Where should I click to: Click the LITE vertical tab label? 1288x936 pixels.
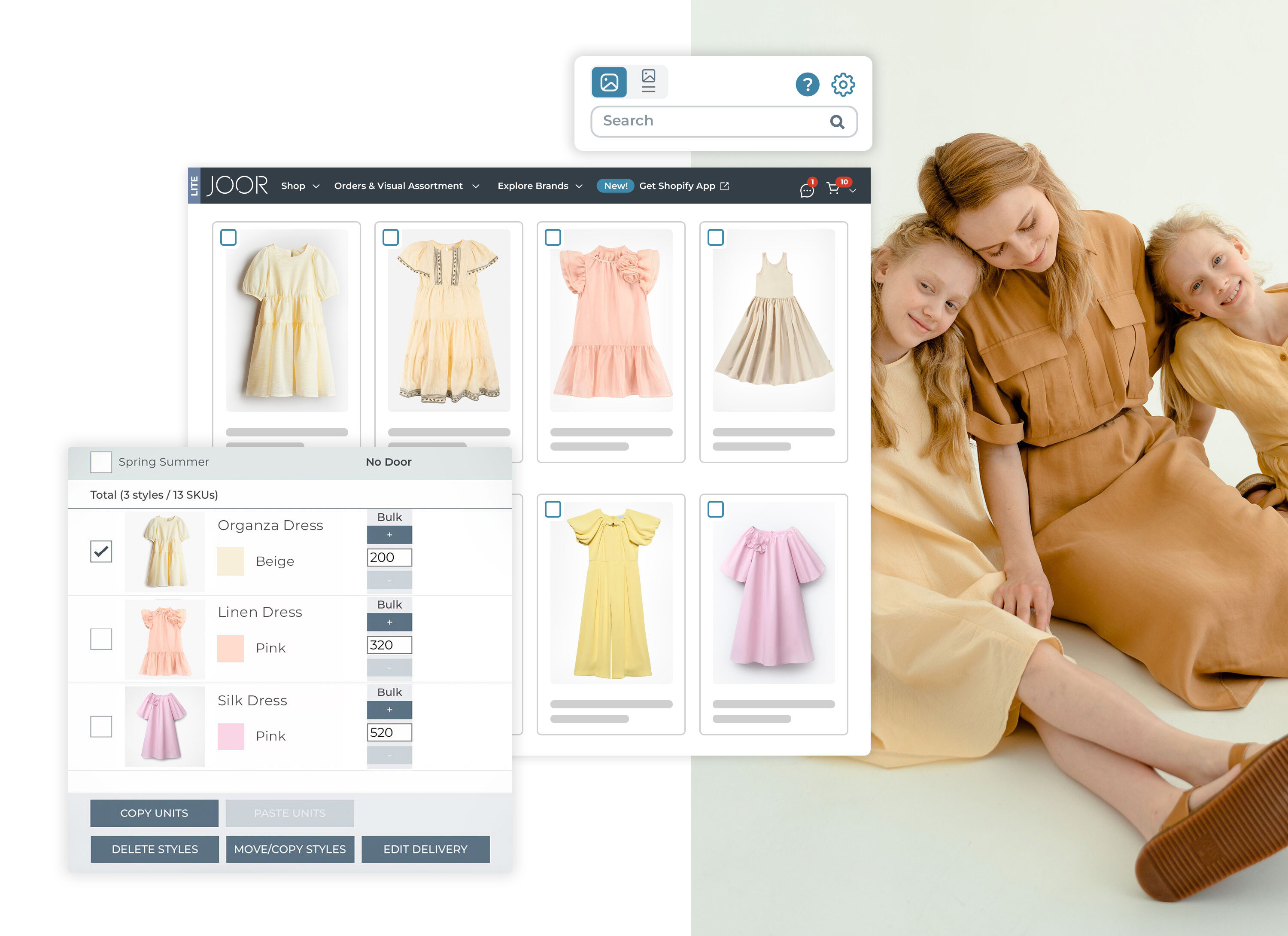pos(194,186)
